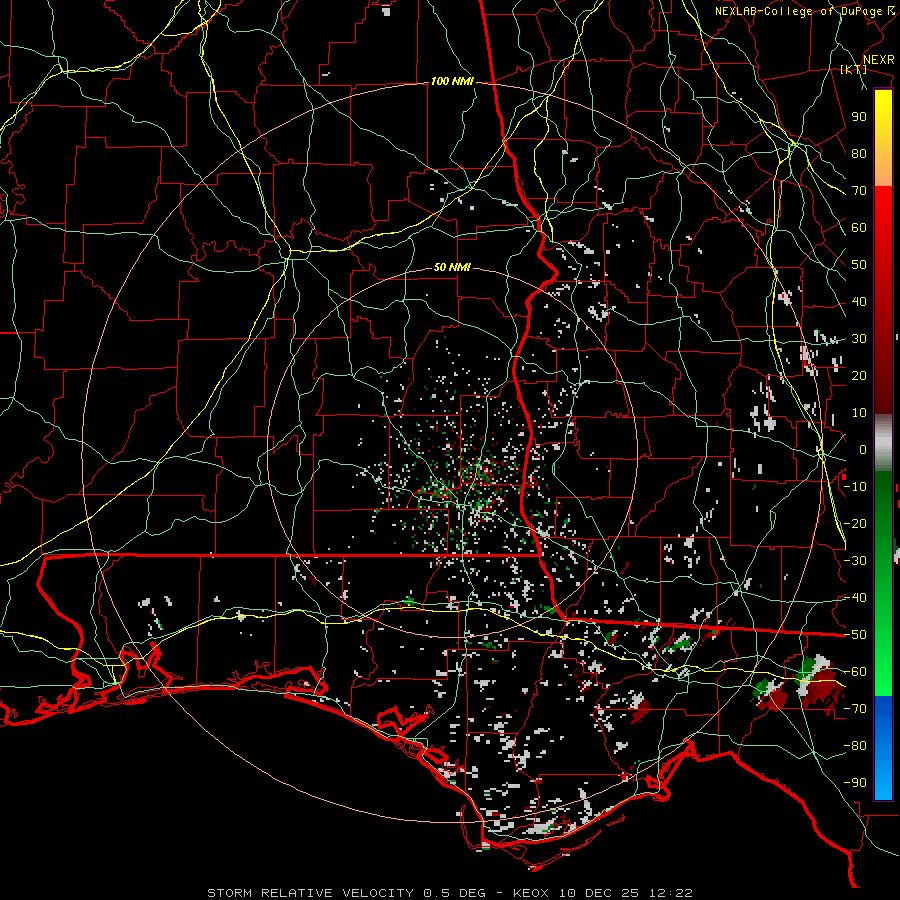Click the KEOX radar site identifier in the caption
Image resolution: width=900 pixels, height=900 pixels.
(x=531, y=893)
